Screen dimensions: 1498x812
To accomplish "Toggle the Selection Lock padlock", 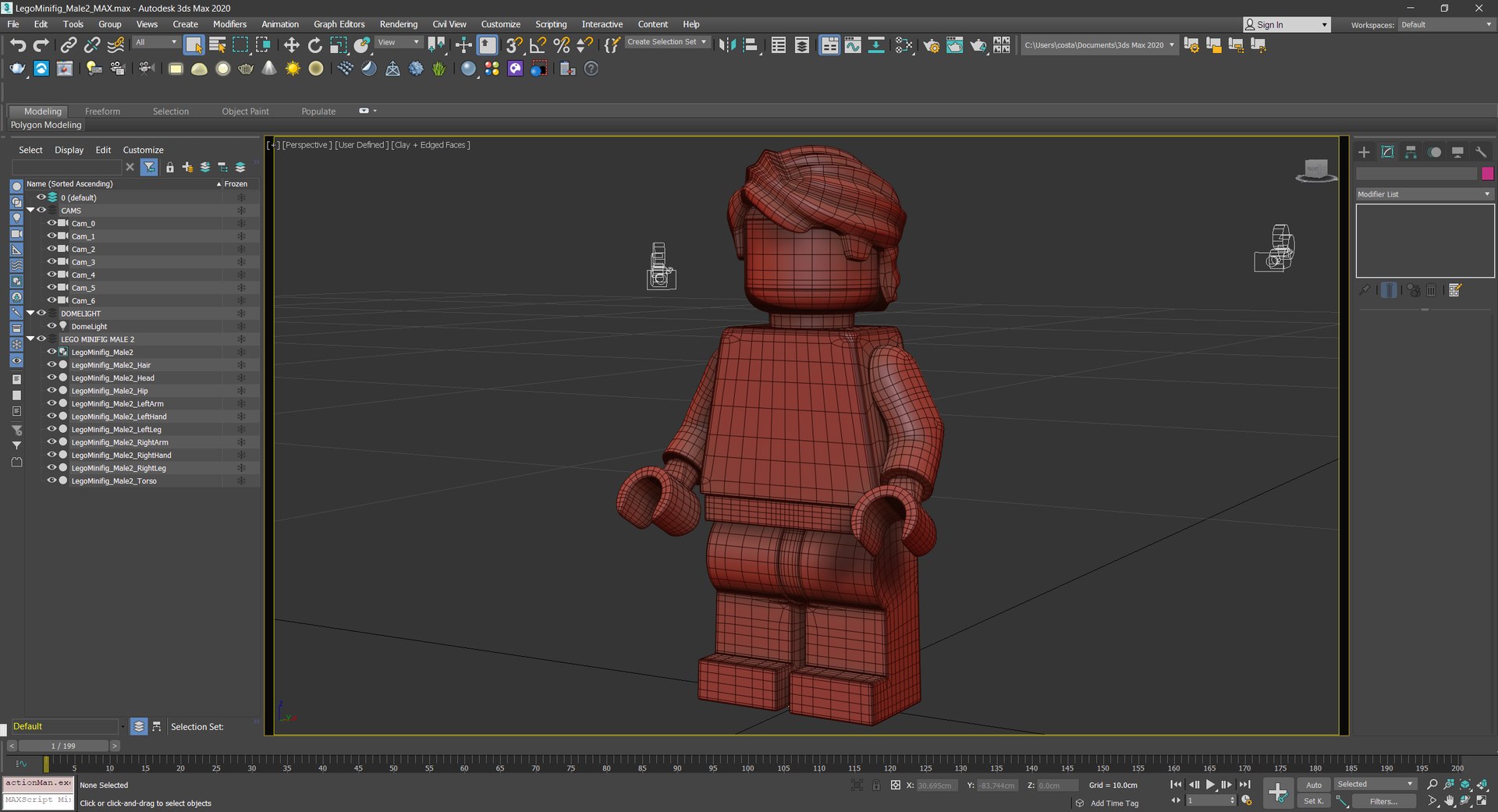I will pyautogui.click(x=876, y=785).
